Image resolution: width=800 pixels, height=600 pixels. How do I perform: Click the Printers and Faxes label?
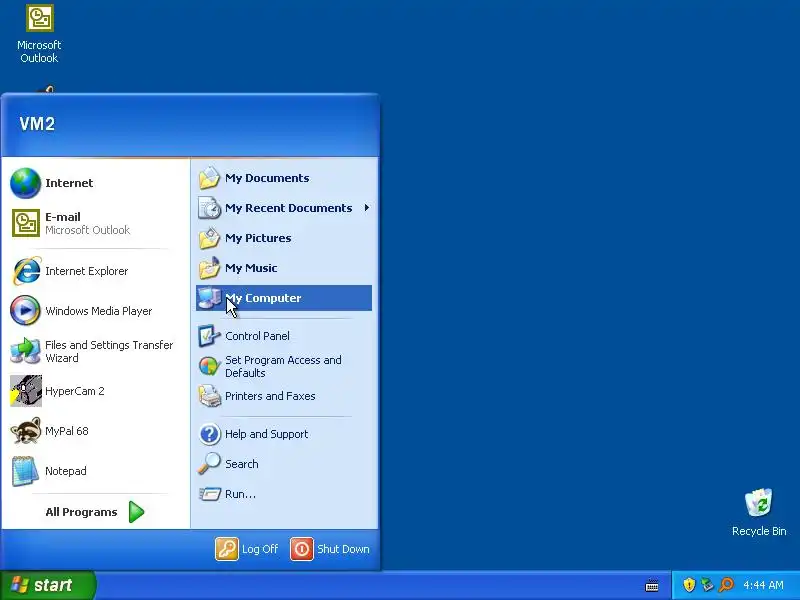point(270,396)
